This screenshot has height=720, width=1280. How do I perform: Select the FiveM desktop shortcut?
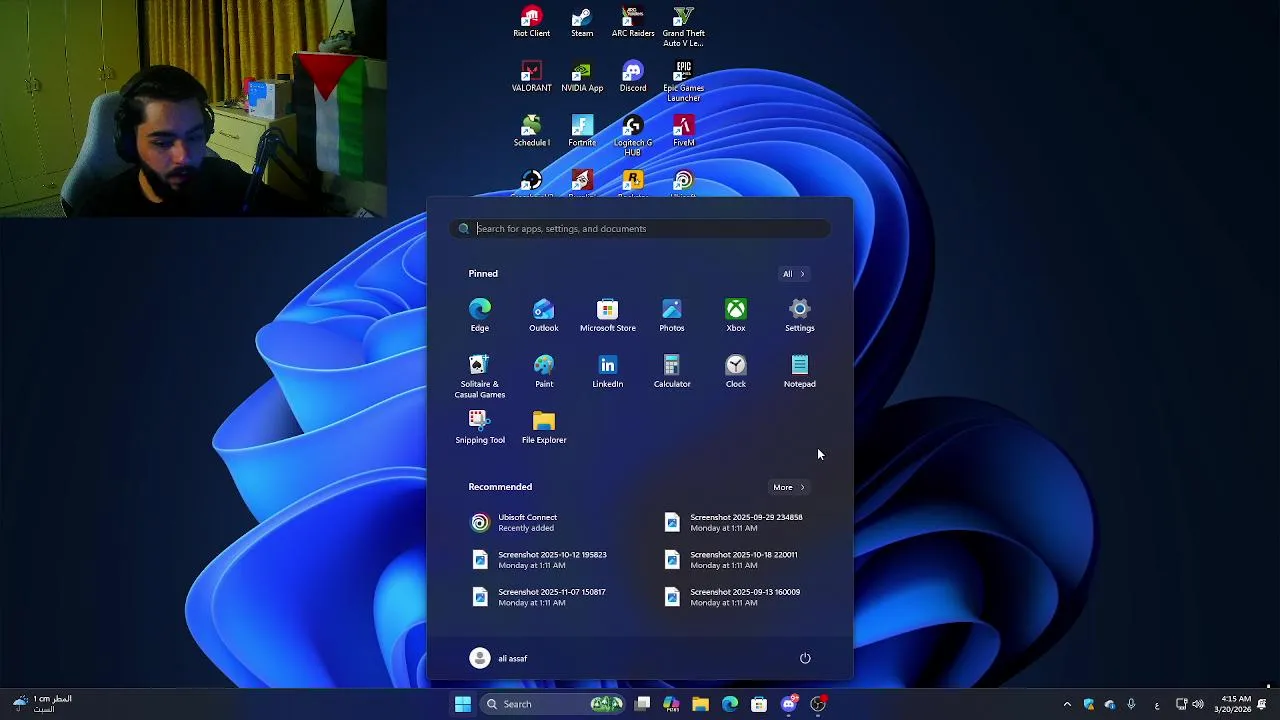pyautogui.click(x=683, y=132)
